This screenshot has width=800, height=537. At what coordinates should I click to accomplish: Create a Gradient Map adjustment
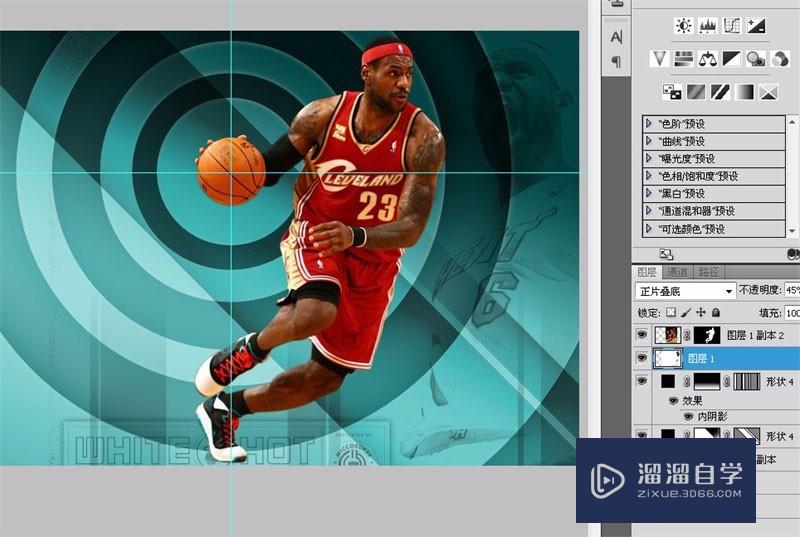744,92
